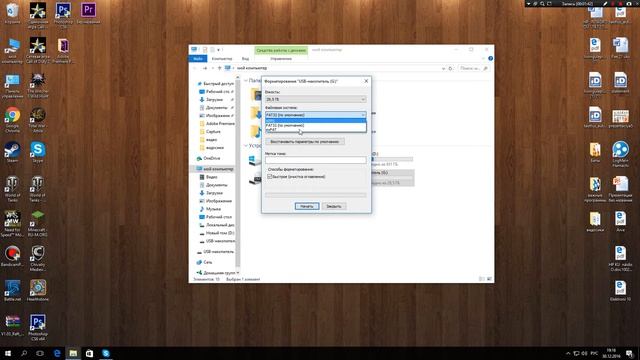Collapse the Folders group in Explorer
Screen dimensions: 640x360
pos(246,80)
